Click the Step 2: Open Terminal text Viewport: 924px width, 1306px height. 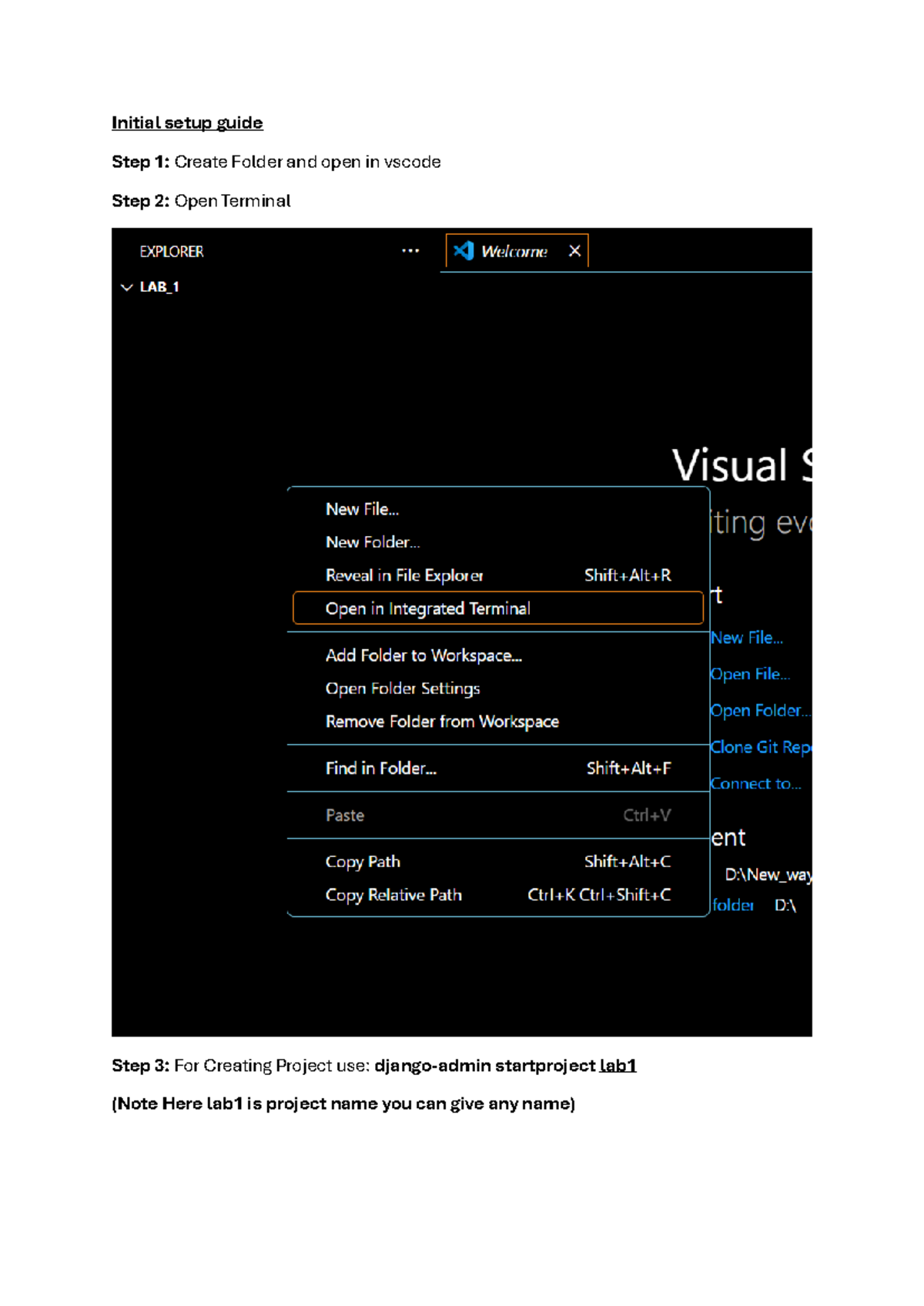(201, 201)
